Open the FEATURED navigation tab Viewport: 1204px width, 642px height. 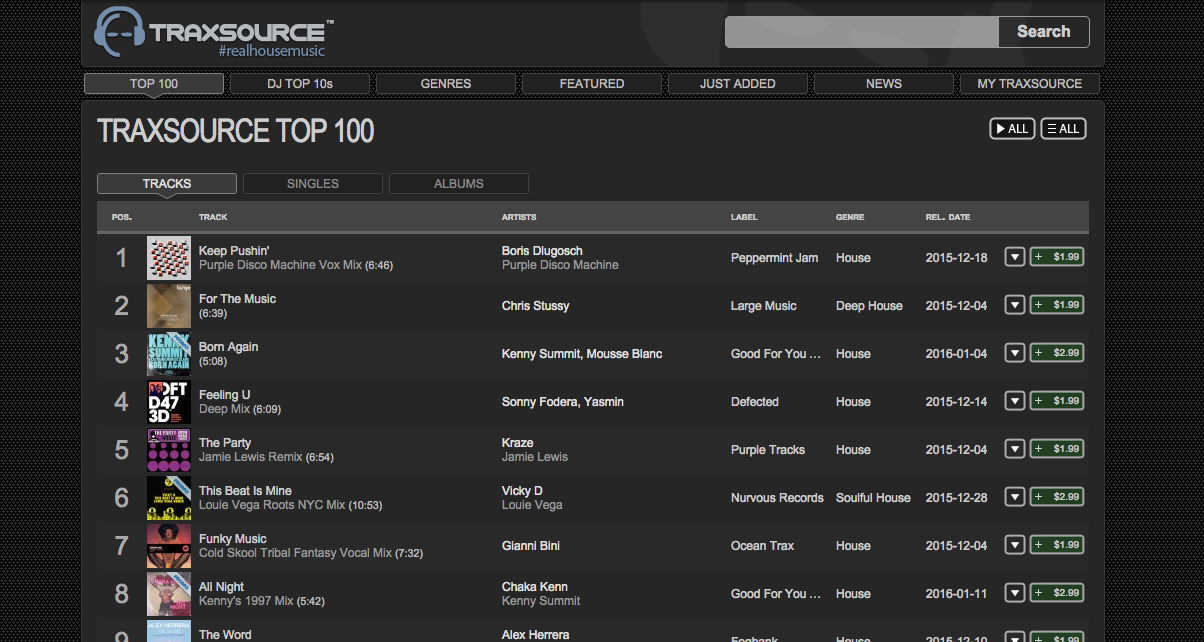click(x=592, y=84)
